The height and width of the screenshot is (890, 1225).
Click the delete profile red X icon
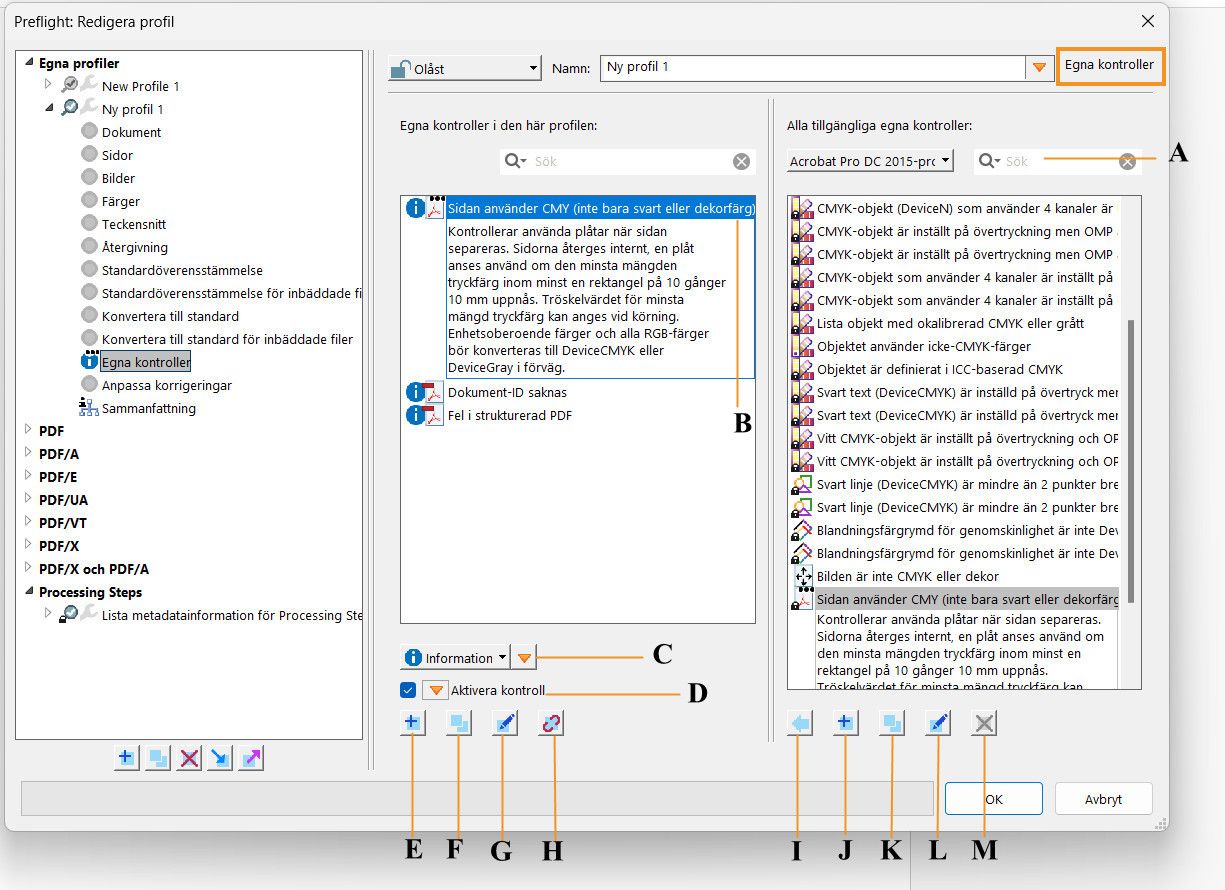[x=189, y=758]
